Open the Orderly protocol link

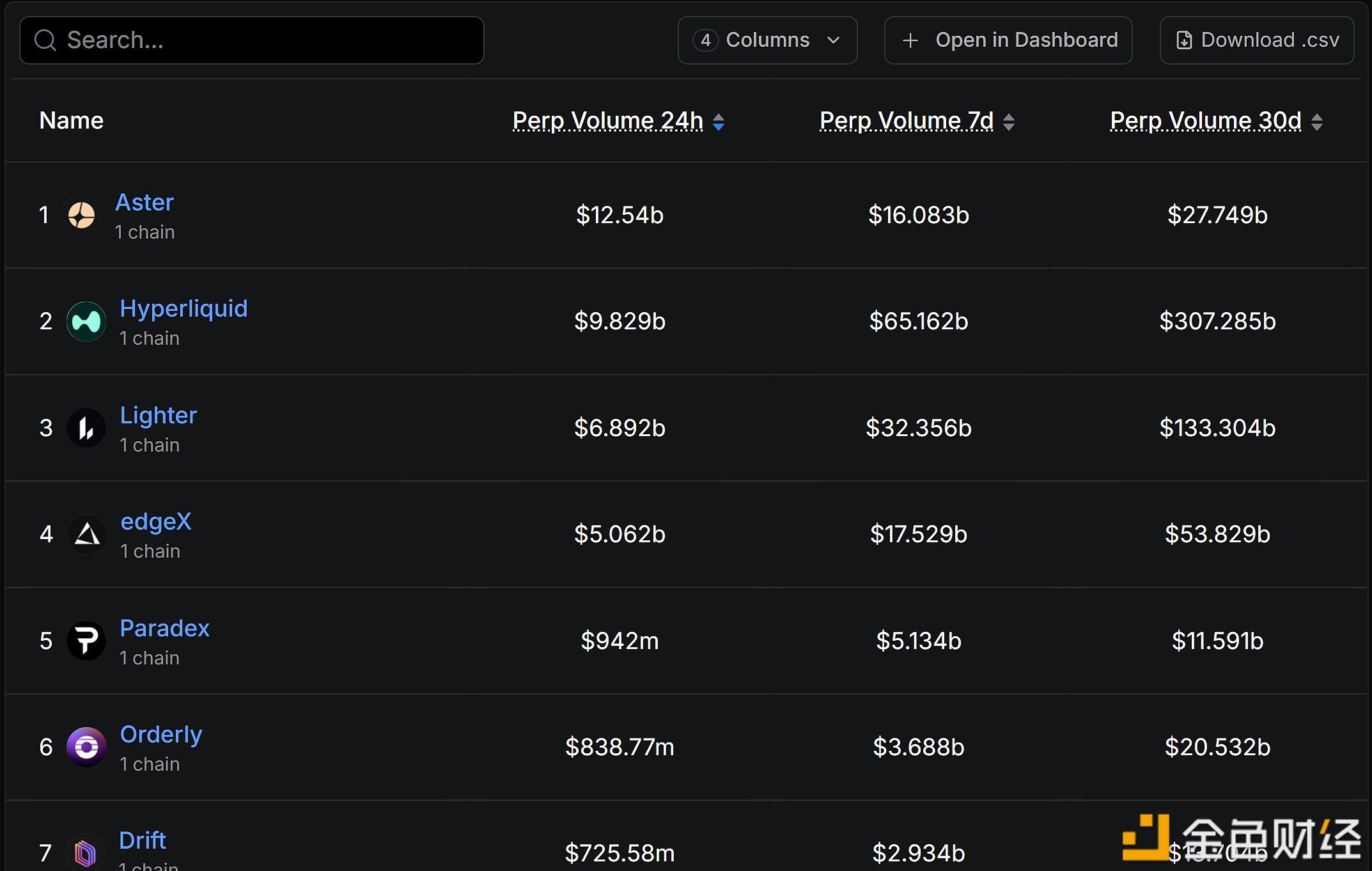pyautogui.click(x=161, y=735)
